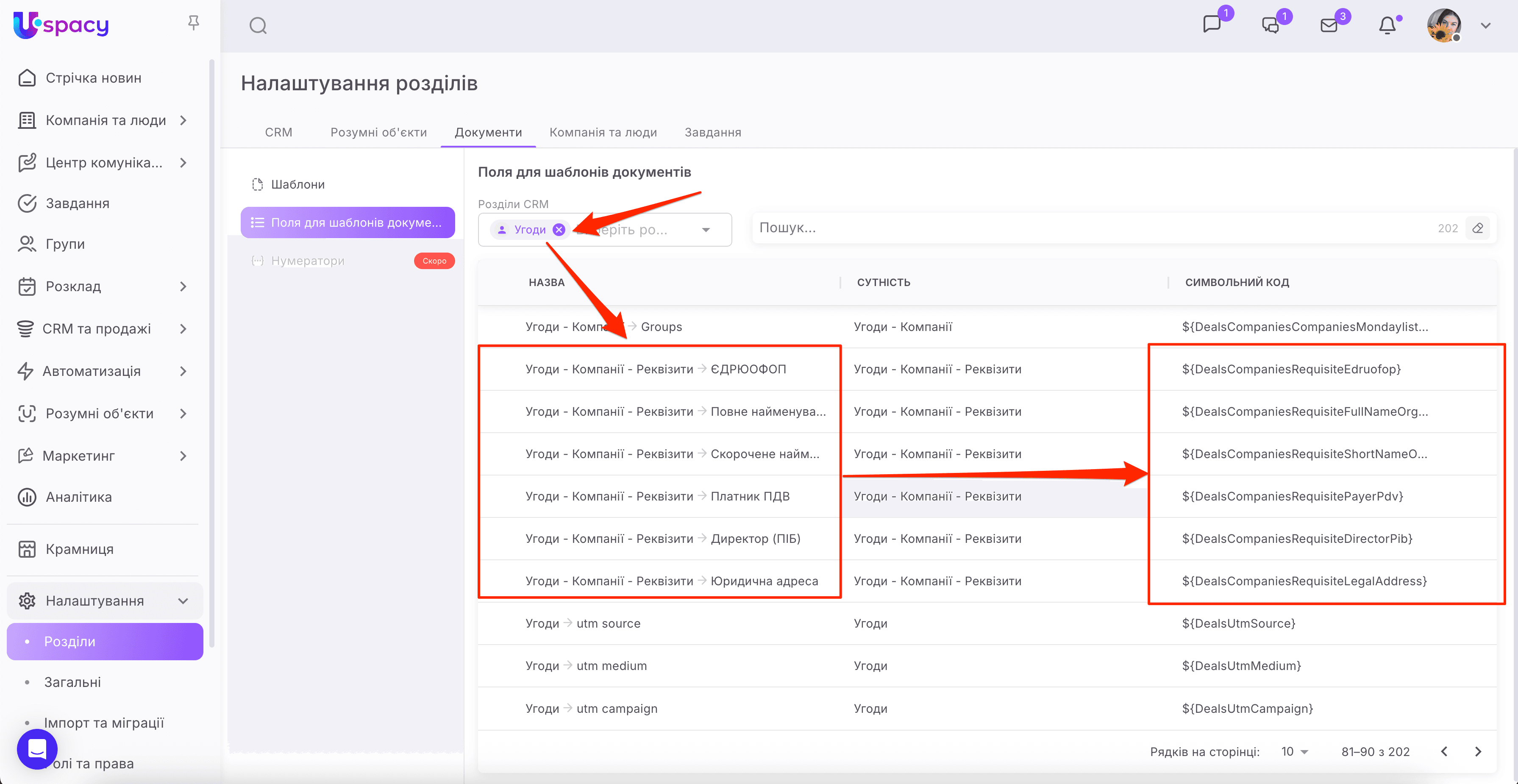1518x784 pixels.
Task: Remove the Угоди filter chip
Action: 559,230
